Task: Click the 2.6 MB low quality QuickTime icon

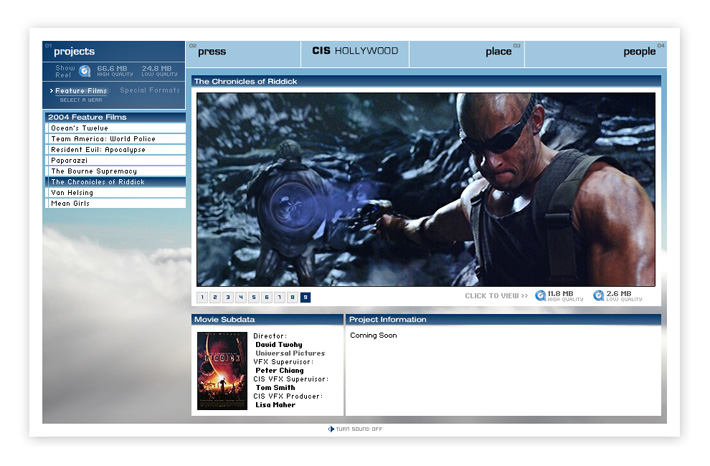Action: click(598, 296)
